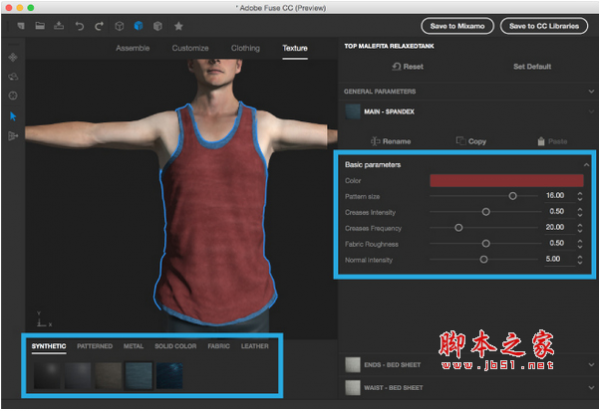Undo the last action

pyautogui.click(x=79, y=26)
